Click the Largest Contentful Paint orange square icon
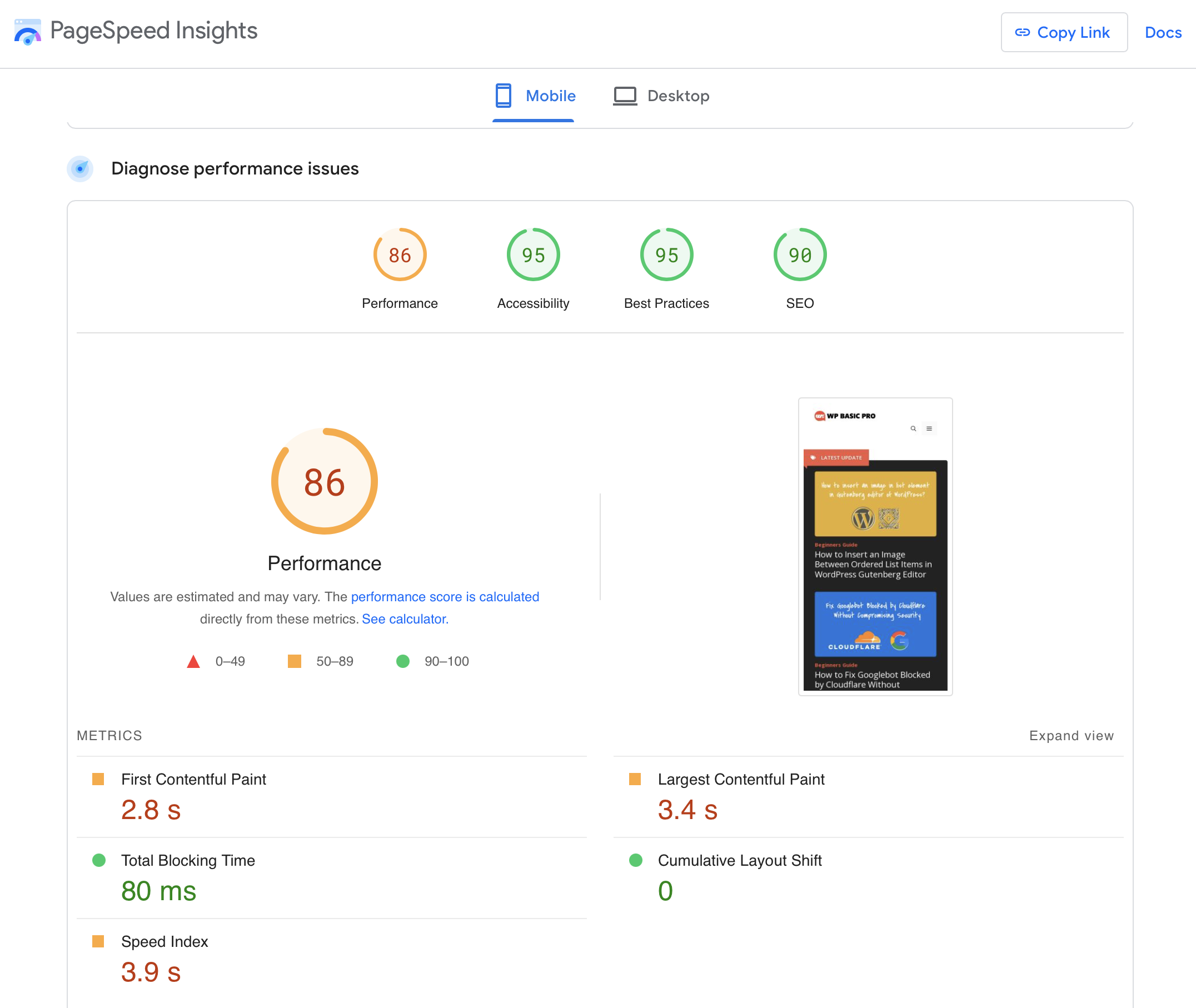This screenshot has width=1196, height=1008. tap(635, 780)
